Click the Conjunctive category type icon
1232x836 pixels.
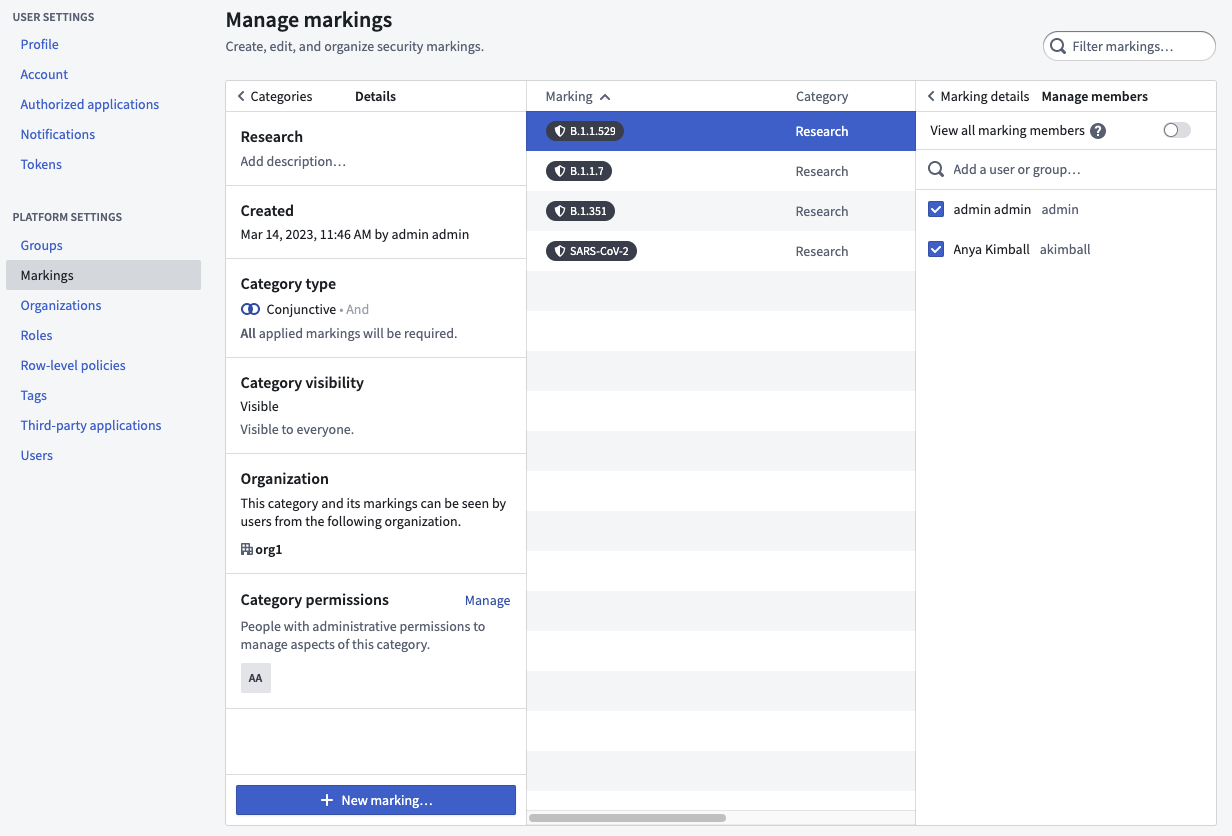pyautogui.click(x=250, y=310)
